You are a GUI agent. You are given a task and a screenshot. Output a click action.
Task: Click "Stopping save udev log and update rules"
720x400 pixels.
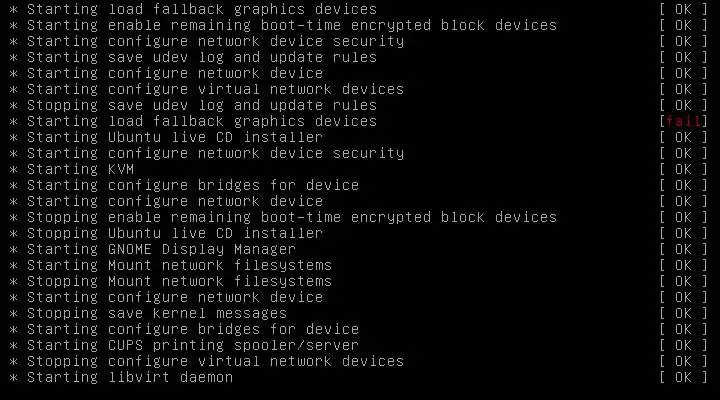(201, 105)
